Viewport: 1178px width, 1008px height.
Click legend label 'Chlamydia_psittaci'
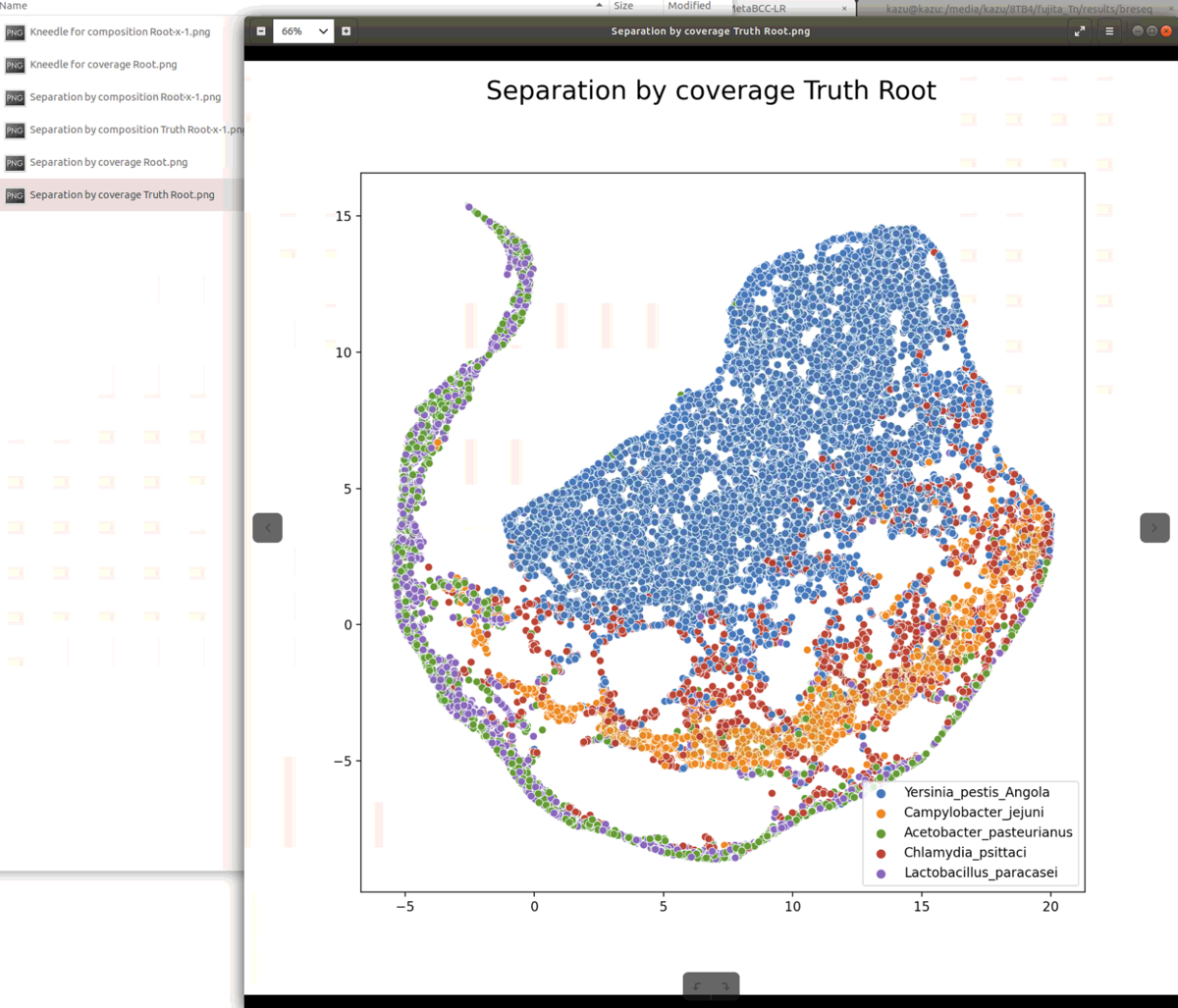[x=965, y=853]
